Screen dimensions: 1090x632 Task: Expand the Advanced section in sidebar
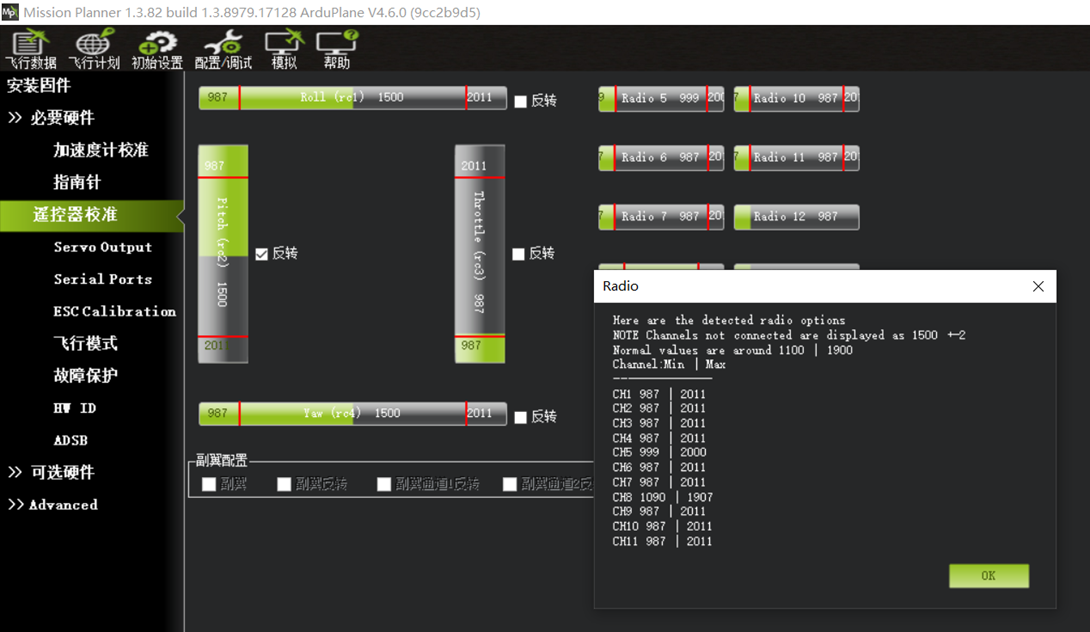pyautogui.click(x=53, y=505)
